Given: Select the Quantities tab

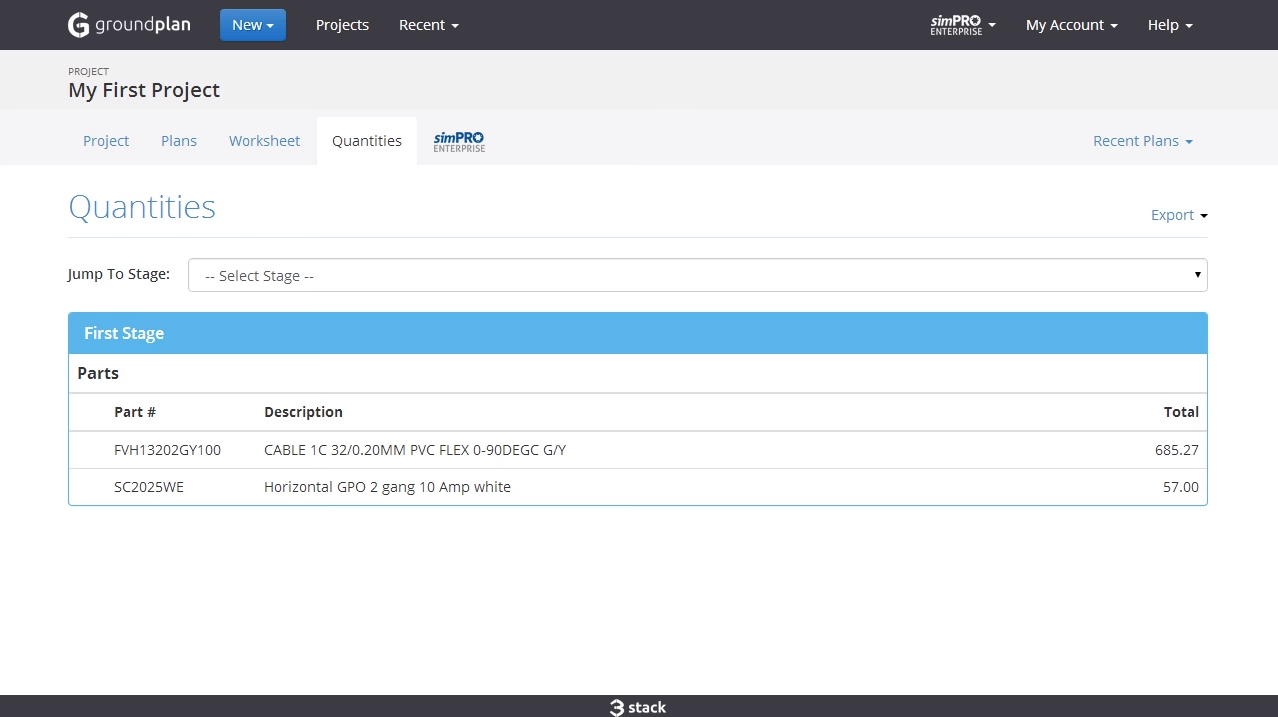Looking at the screenshot, I should tap(367, 141).
